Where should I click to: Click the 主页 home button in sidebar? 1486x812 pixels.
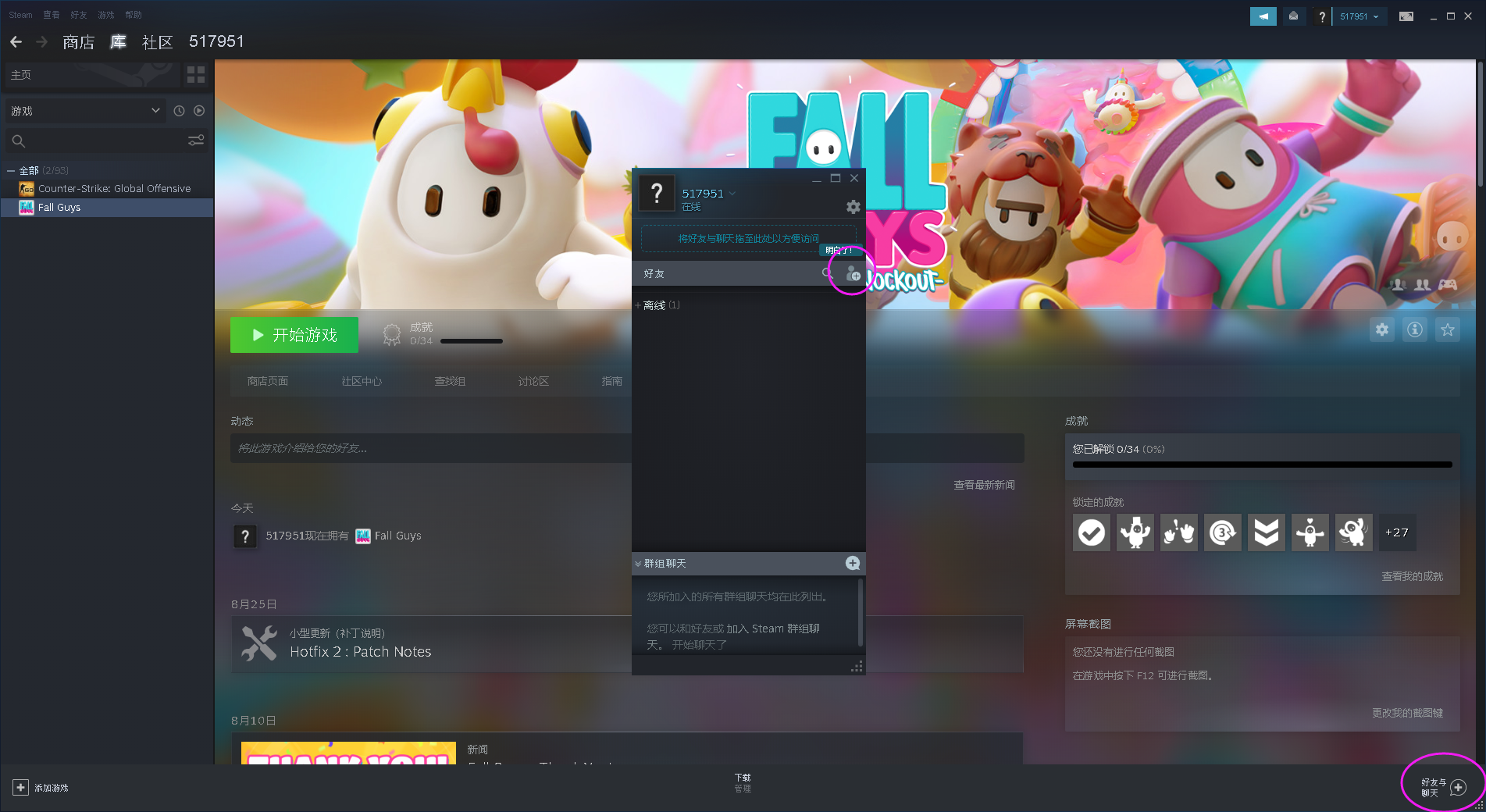click(92, 75)
